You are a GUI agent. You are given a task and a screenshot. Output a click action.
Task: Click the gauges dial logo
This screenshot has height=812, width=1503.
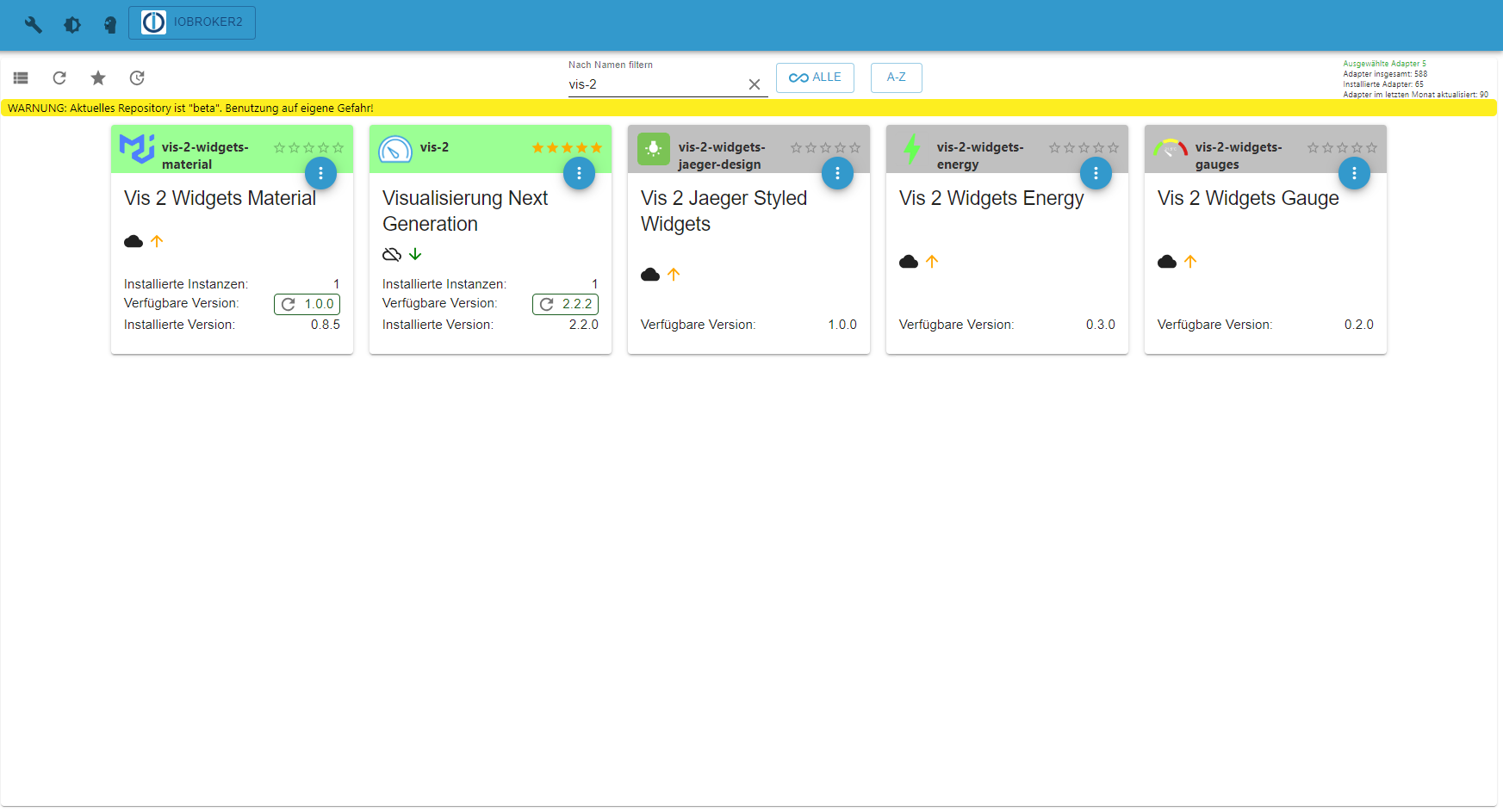pyautogui.click(x=1171, y=148)
